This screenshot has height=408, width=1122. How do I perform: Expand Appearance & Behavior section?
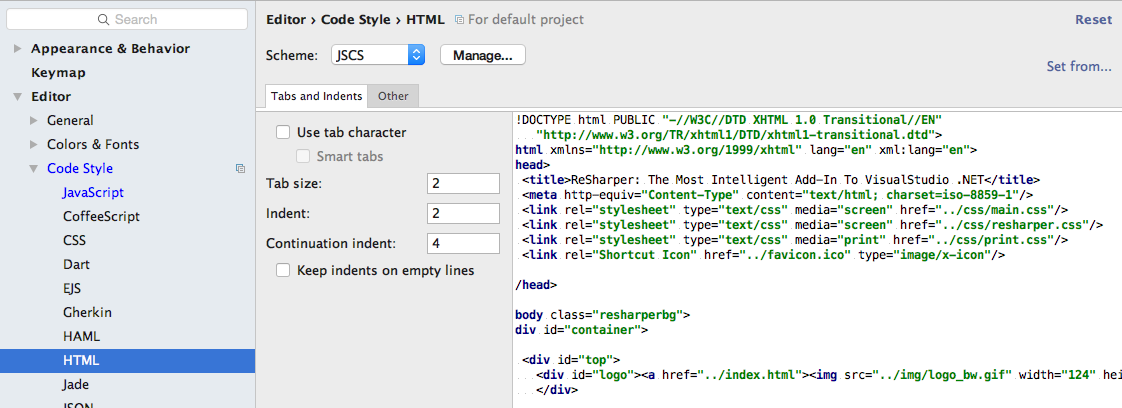(17, 49)
